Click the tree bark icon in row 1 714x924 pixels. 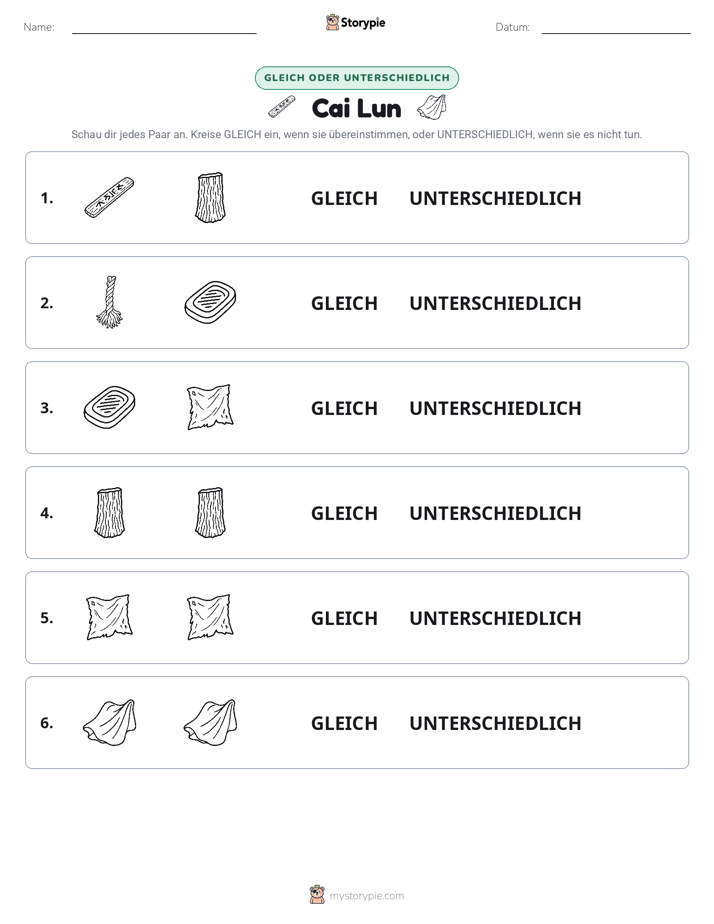[x=210, y=197]
